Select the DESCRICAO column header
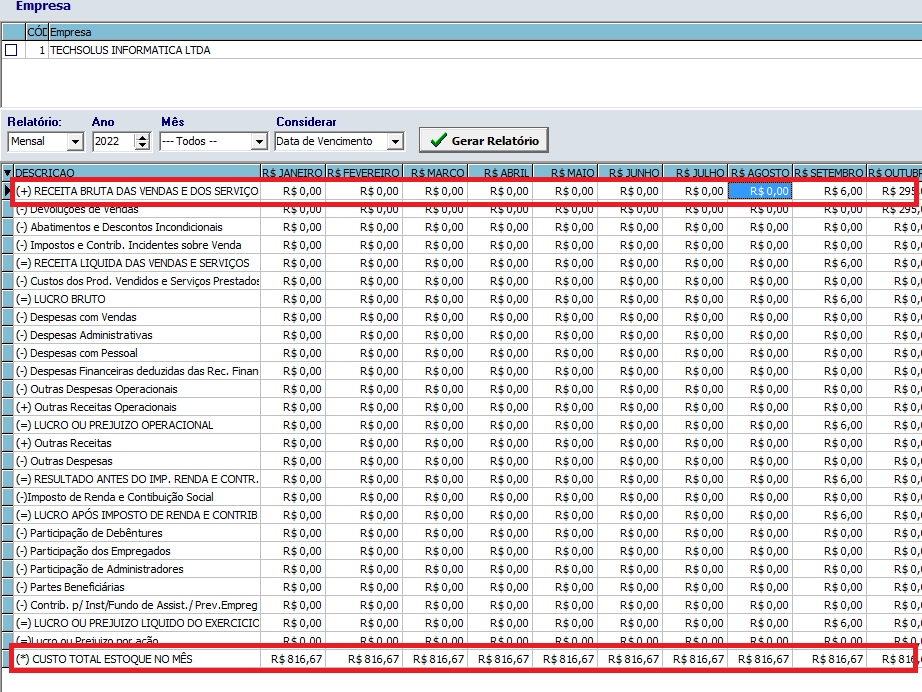The height and width of the screenshot is (692, 922). pyautogui.click(x=137, y=173)
